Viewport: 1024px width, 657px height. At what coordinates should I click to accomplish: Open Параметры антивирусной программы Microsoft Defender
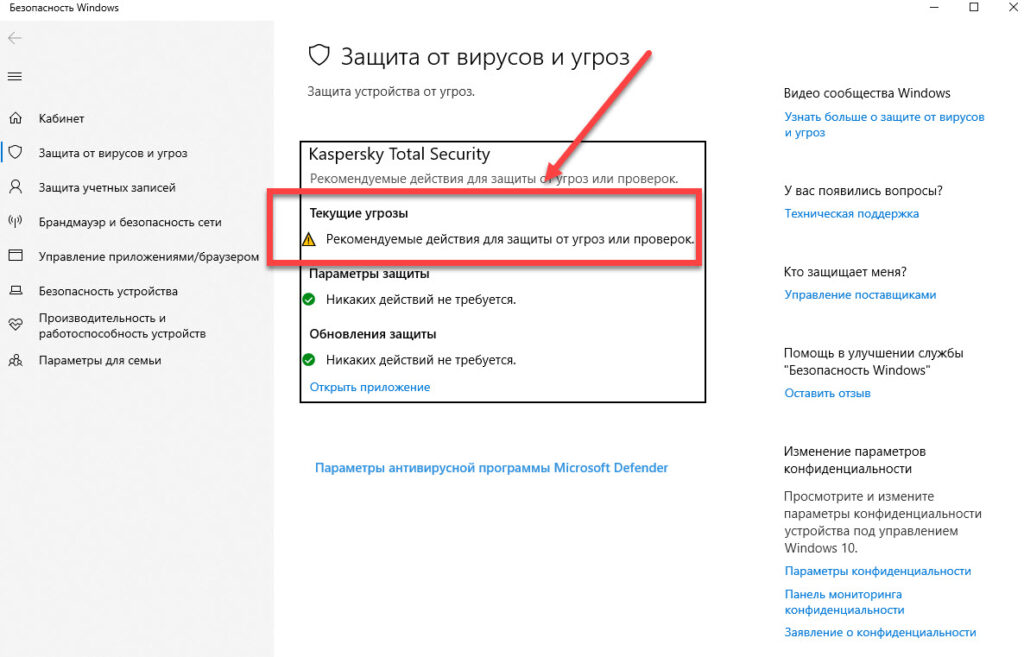[490, 467]
